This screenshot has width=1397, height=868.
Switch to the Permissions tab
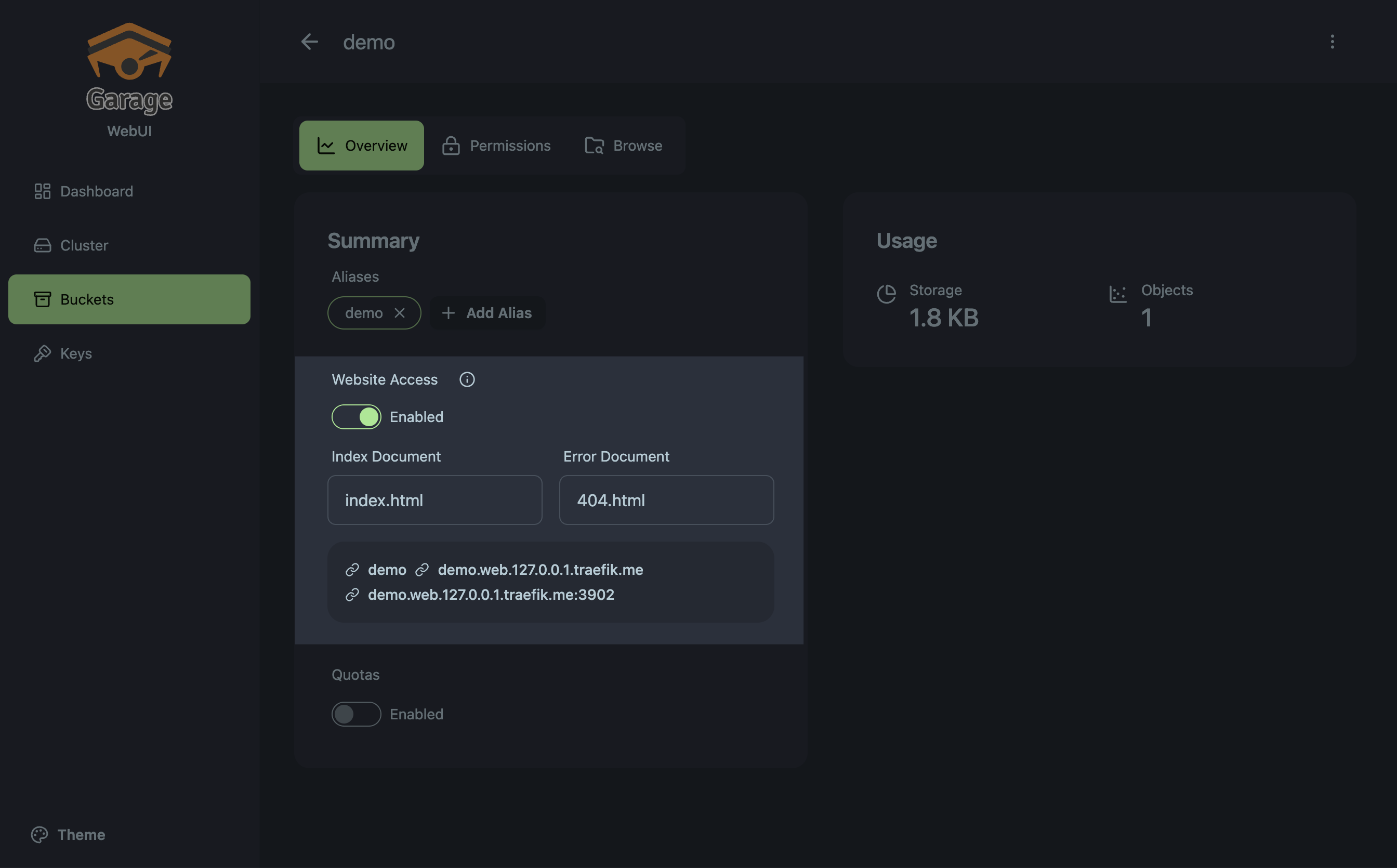pos(496,146)
